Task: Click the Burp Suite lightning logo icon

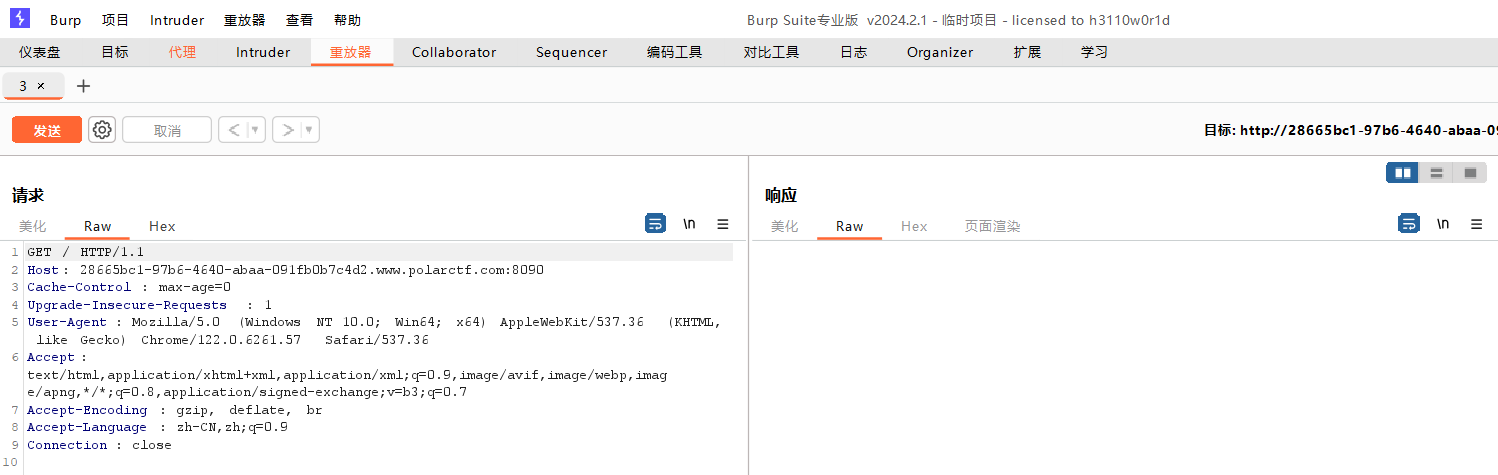Action: [19, 18]
